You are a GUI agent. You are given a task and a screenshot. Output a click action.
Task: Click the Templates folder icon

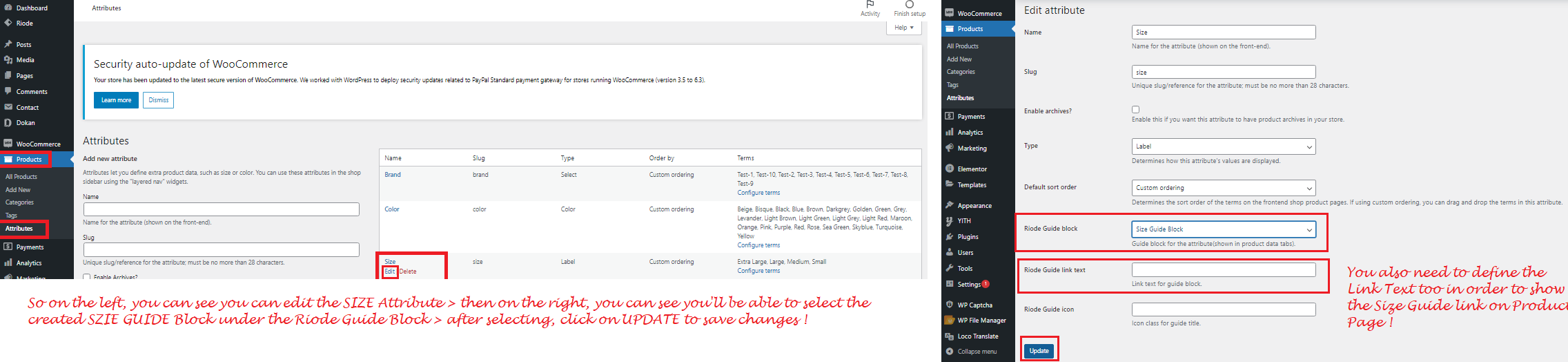(x=950, y=184)
